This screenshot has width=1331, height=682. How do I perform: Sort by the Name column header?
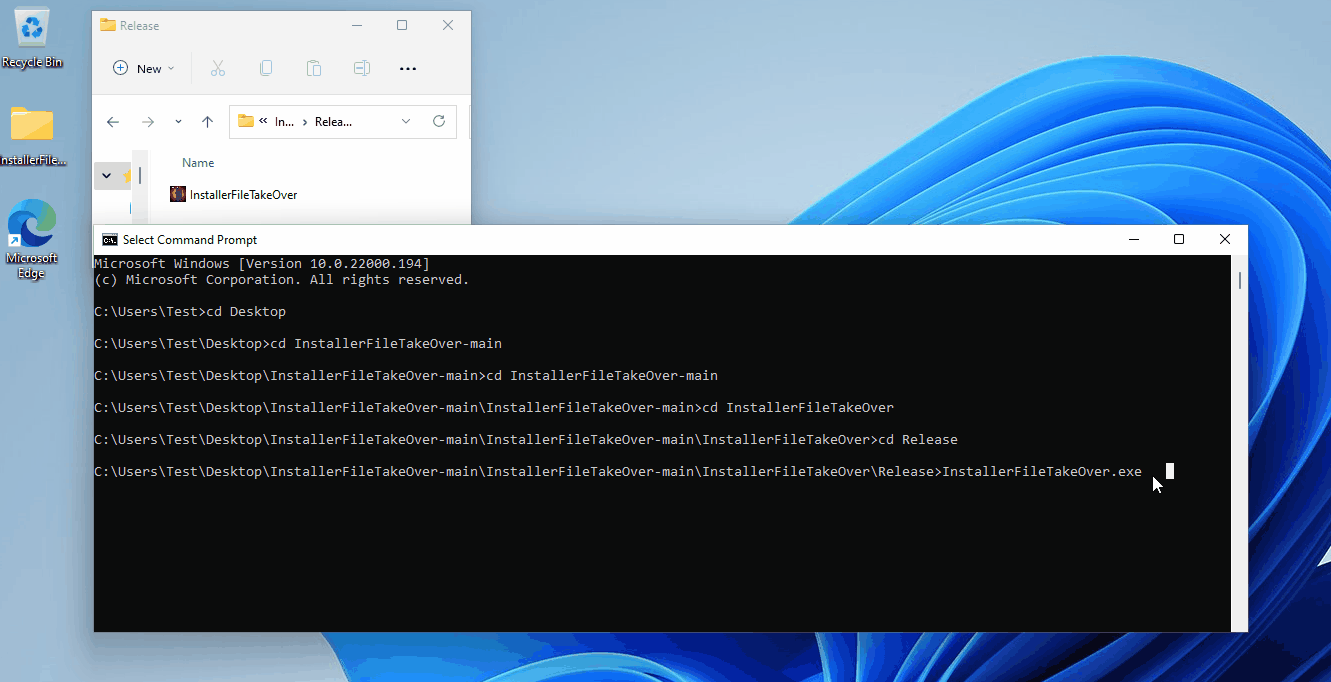(x=198, y=163)
